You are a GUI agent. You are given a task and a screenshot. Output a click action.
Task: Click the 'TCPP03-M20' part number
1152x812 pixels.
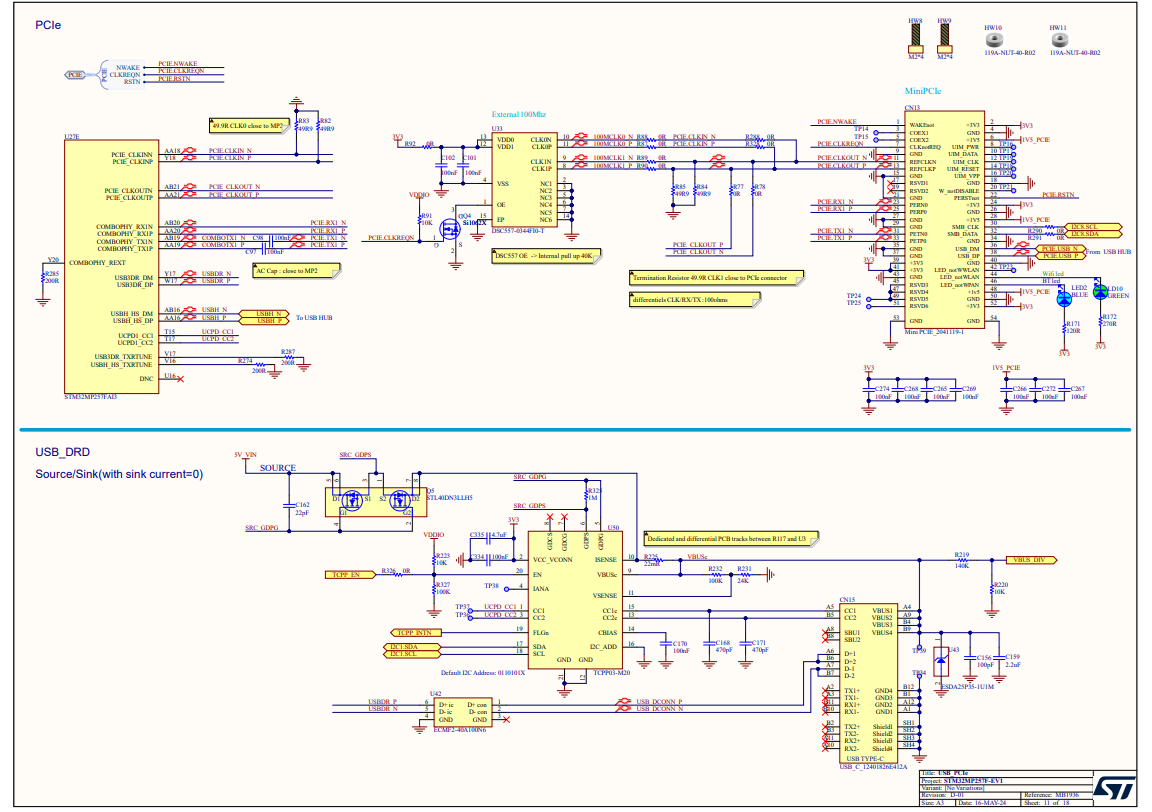point(611,672)
